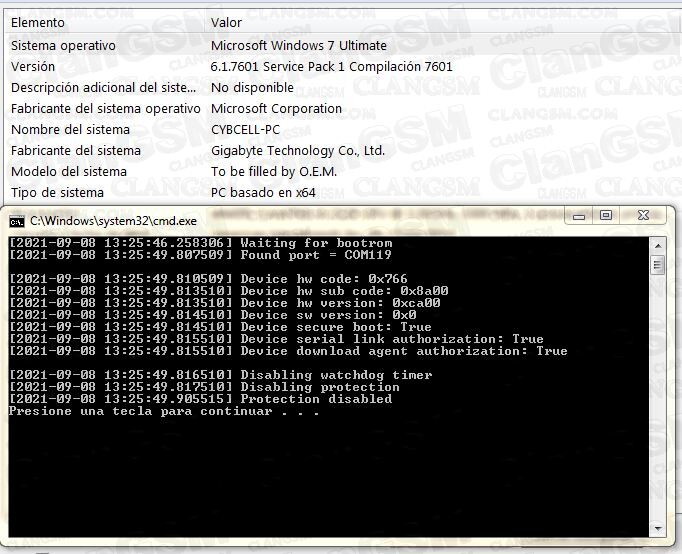
Task: Click the Valor column header
Action: (226, 23)
